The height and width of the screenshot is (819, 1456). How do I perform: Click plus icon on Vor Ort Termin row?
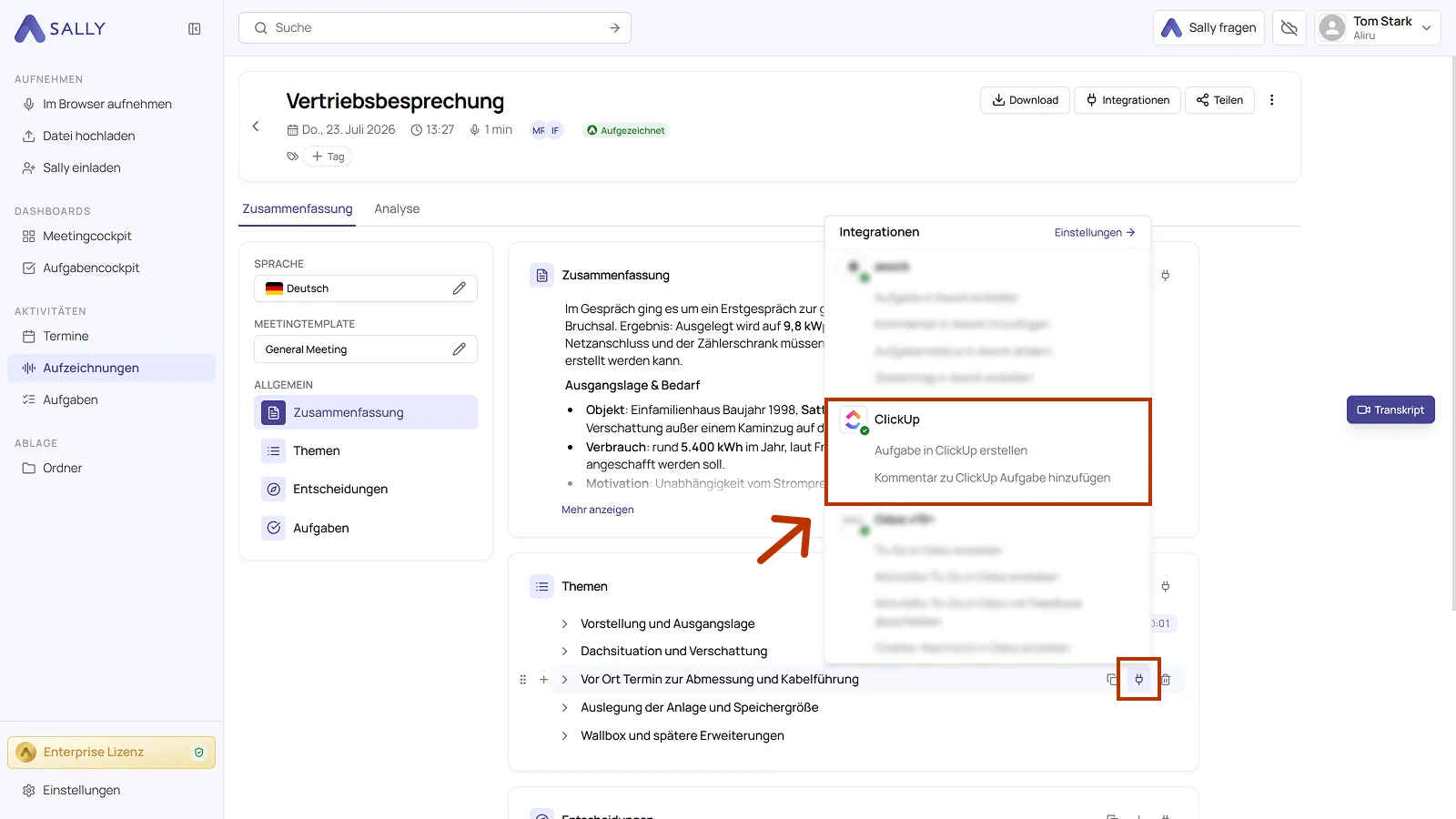click(544, 680)
